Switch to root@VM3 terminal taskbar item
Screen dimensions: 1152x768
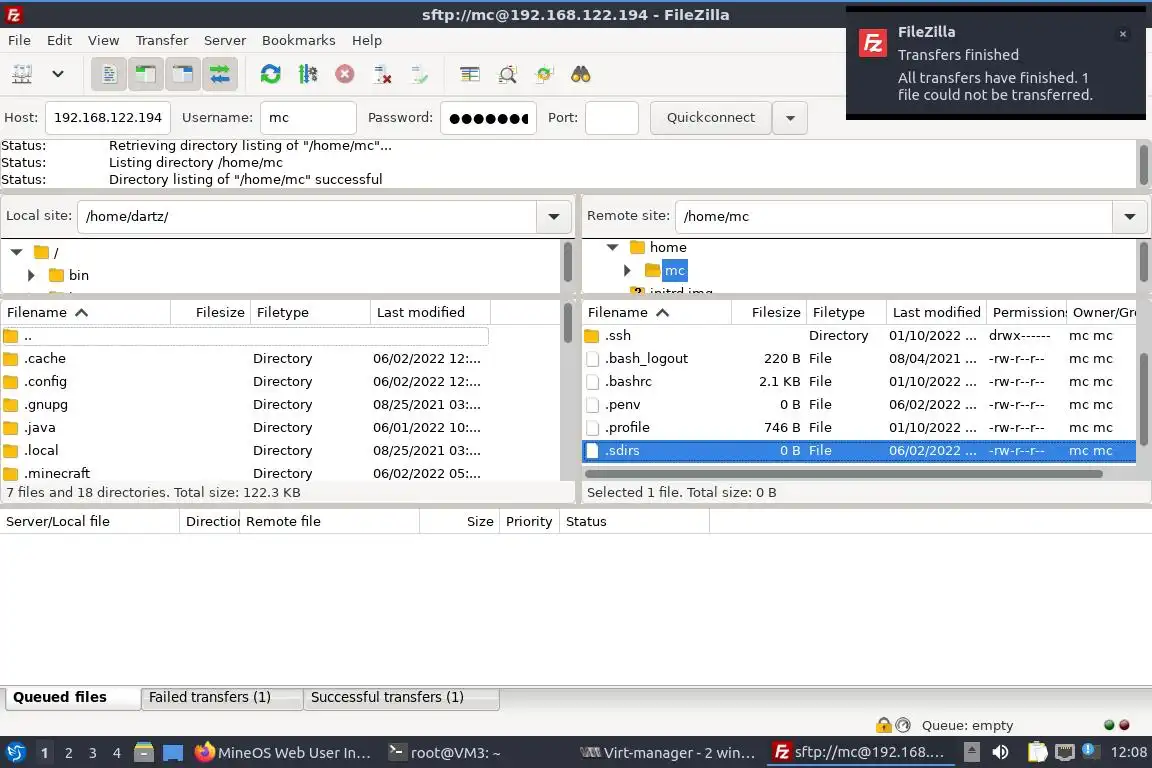coord(445,753)
